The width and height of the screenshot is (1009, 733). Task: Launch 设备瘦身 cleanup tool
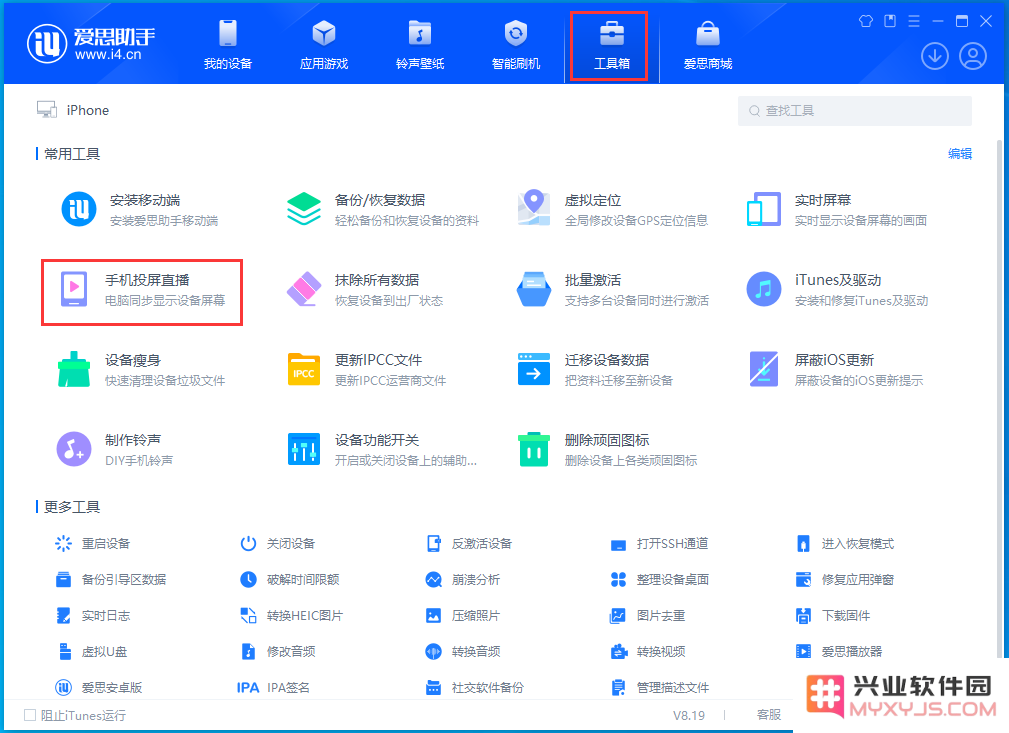(x=142, y=369)
